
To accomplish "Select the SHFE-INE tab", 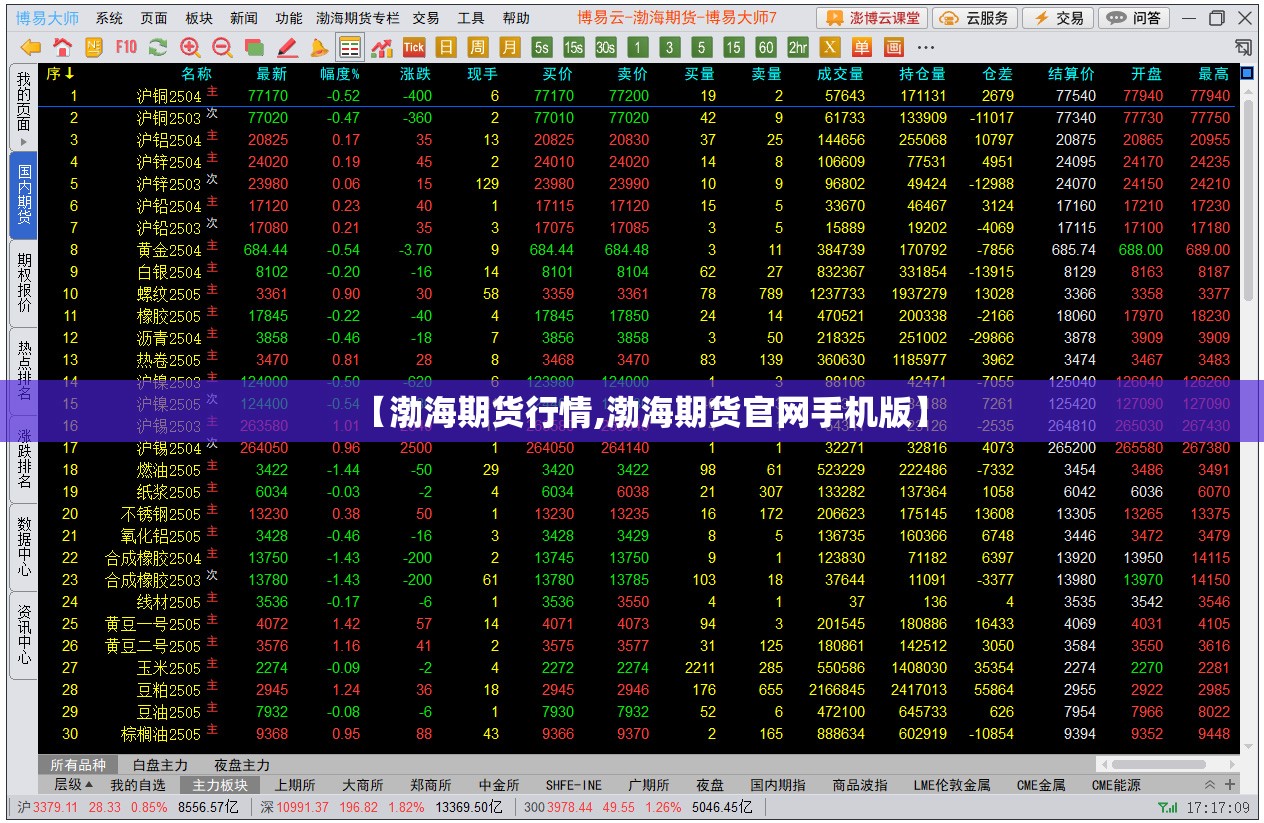I will tap(574, 785).
